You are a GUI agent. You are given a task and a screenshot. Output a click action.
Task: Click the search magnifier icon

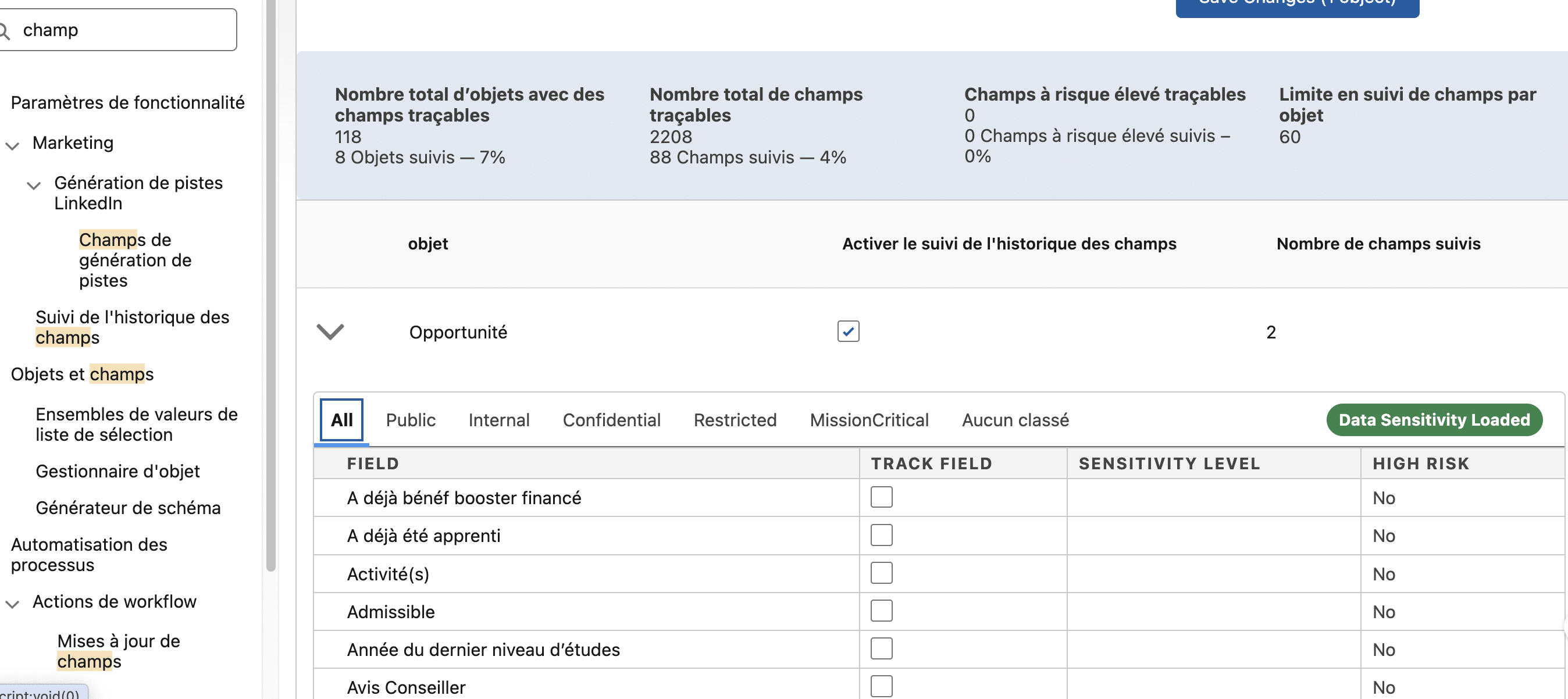[5, 30]
